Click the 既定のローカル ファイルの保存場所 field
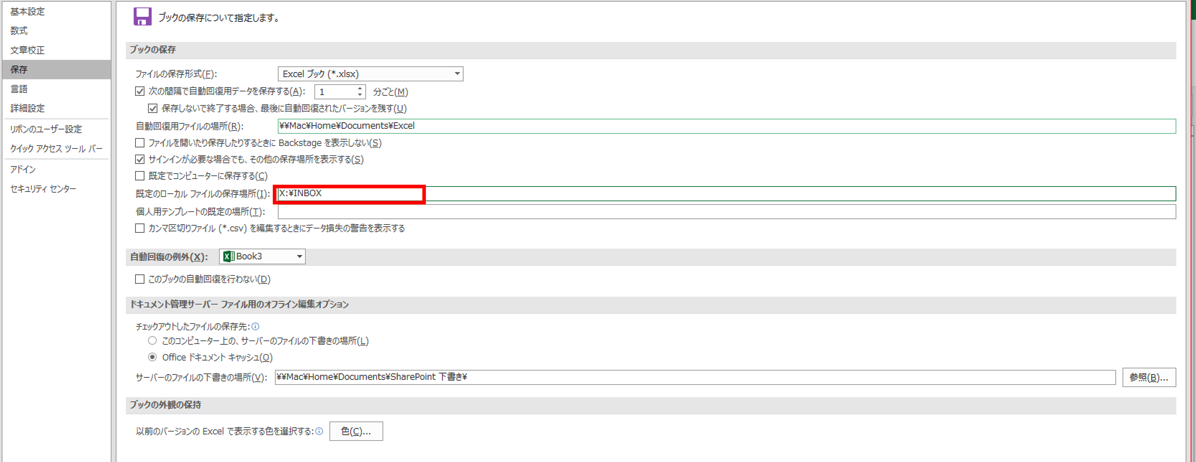1196x462 pixels. [x=727, y=194]
